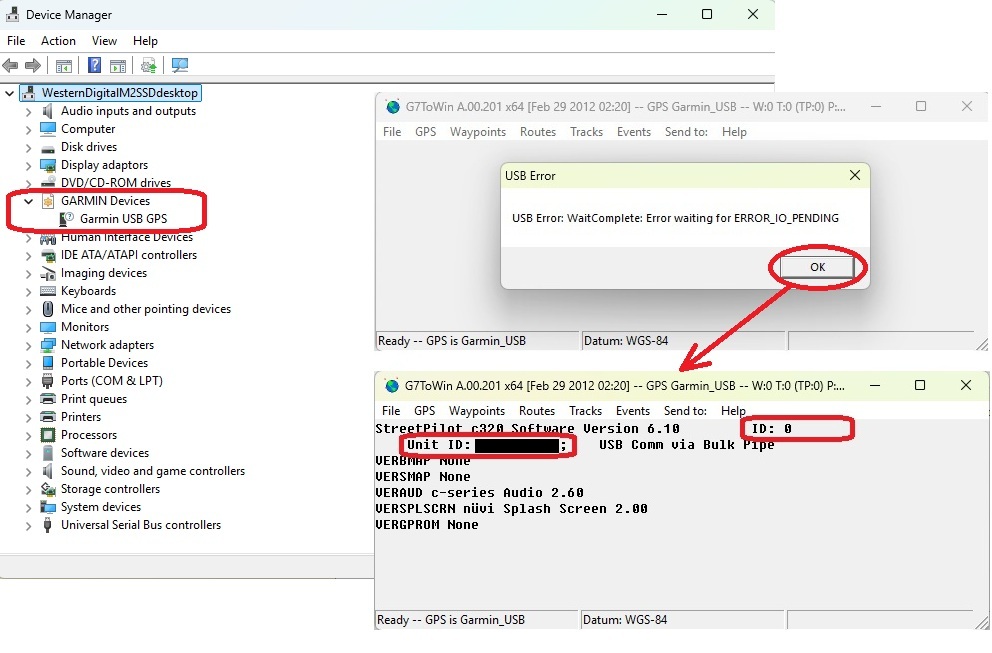Open the Action menu in Device Manager
Screen dimensions: 992x653
coord(58,40)
